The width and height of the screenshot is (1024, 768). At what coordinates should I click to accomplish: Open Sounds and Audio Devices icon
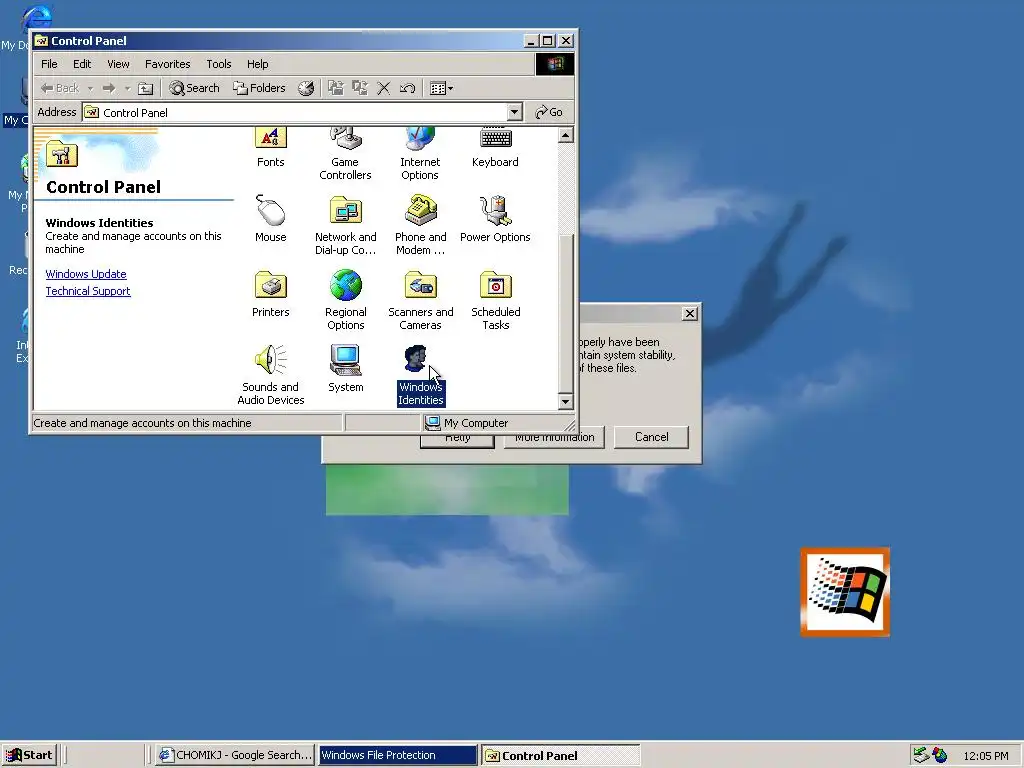point(270,376)
